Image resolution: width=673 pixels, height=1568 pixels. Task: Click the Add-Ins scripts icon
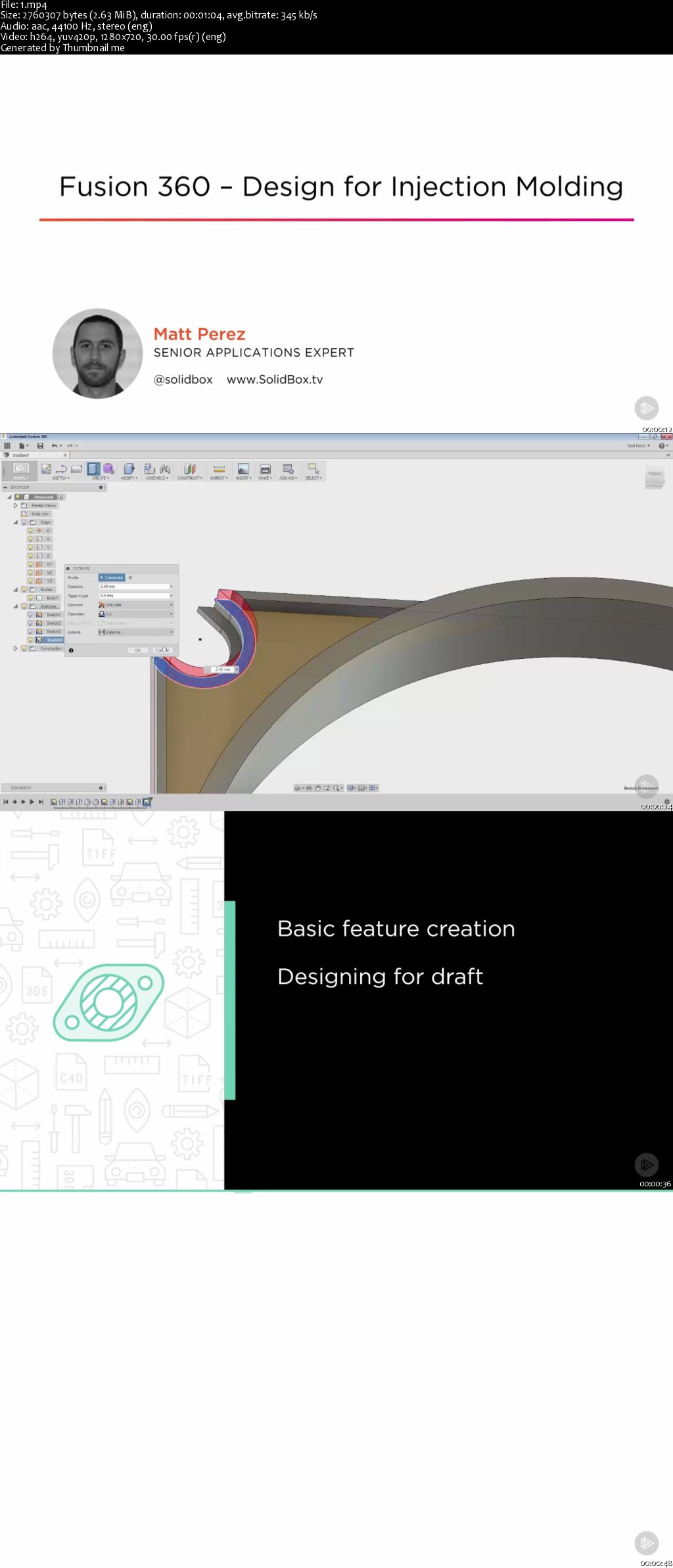288,468
